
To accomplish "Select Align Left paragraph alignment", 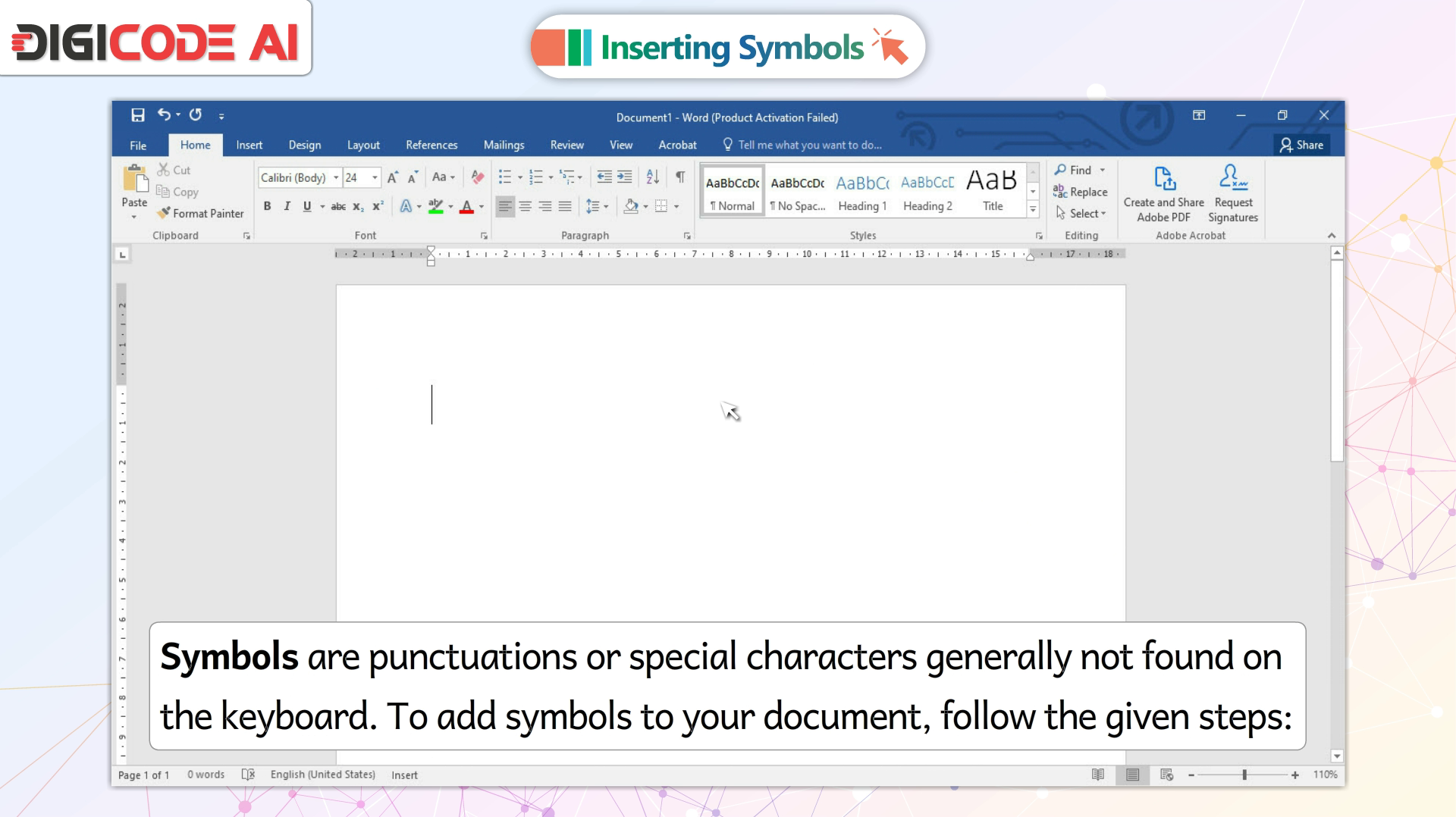I will 505,206.
